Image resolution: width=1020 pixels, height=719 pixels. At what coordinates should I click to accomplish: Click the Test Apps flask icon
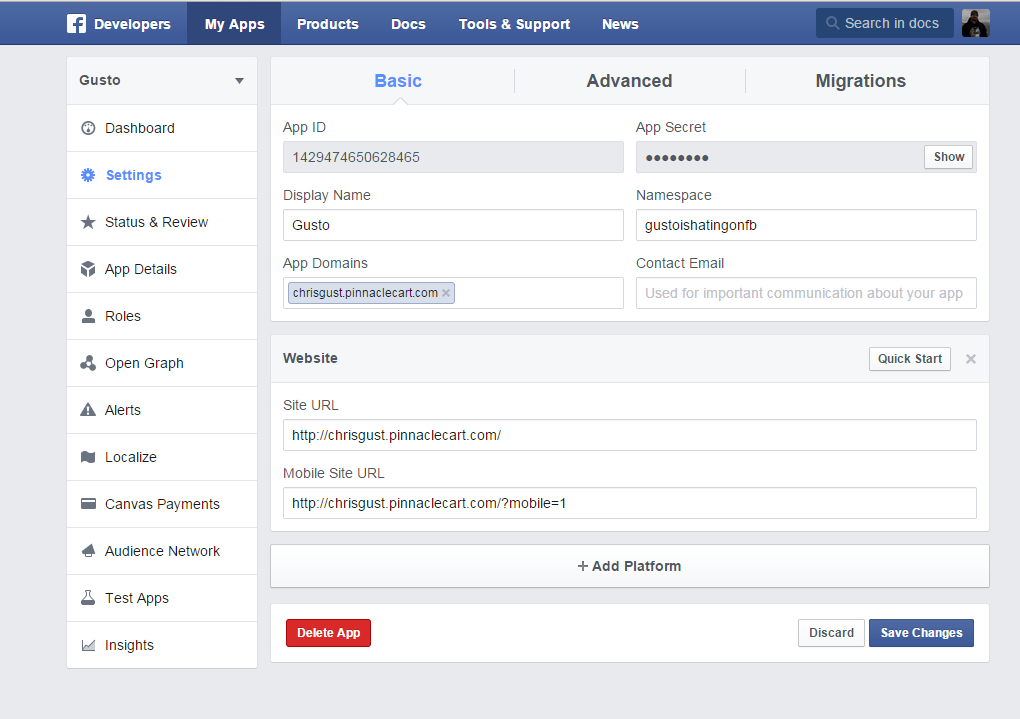click(x=88, y=598)
